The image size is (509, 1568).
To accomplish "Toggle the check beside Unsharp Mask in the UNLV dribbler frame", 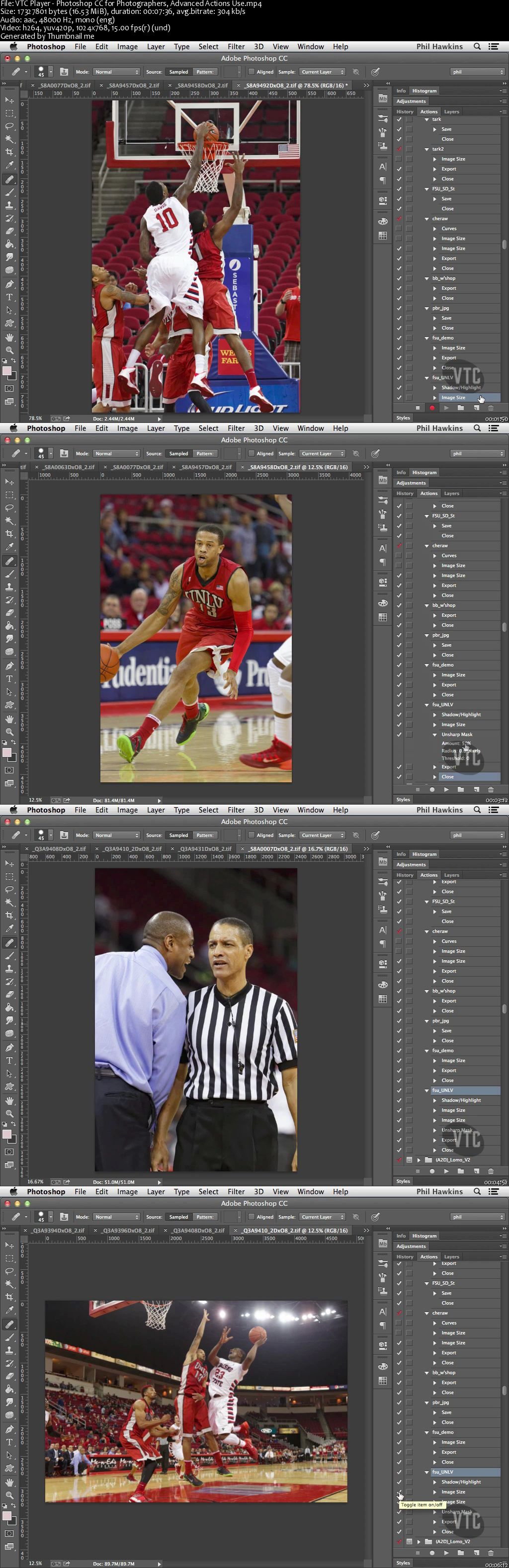I will (399, 735).
